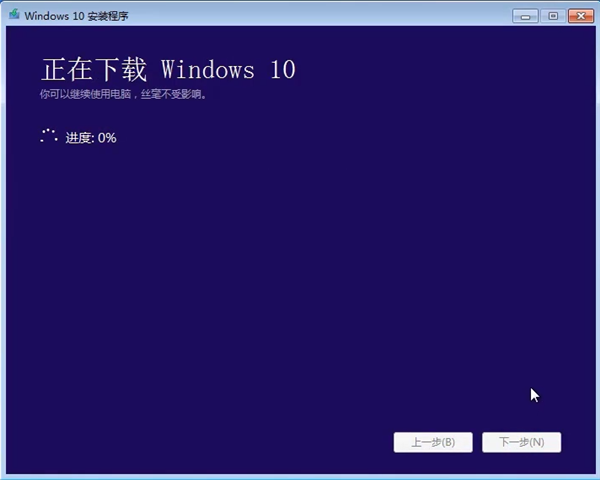The height and width of the screenshot is (480, 600).
Task: Click the 0% percentage value
Action: pyautogui.click(x=107, y=138)
